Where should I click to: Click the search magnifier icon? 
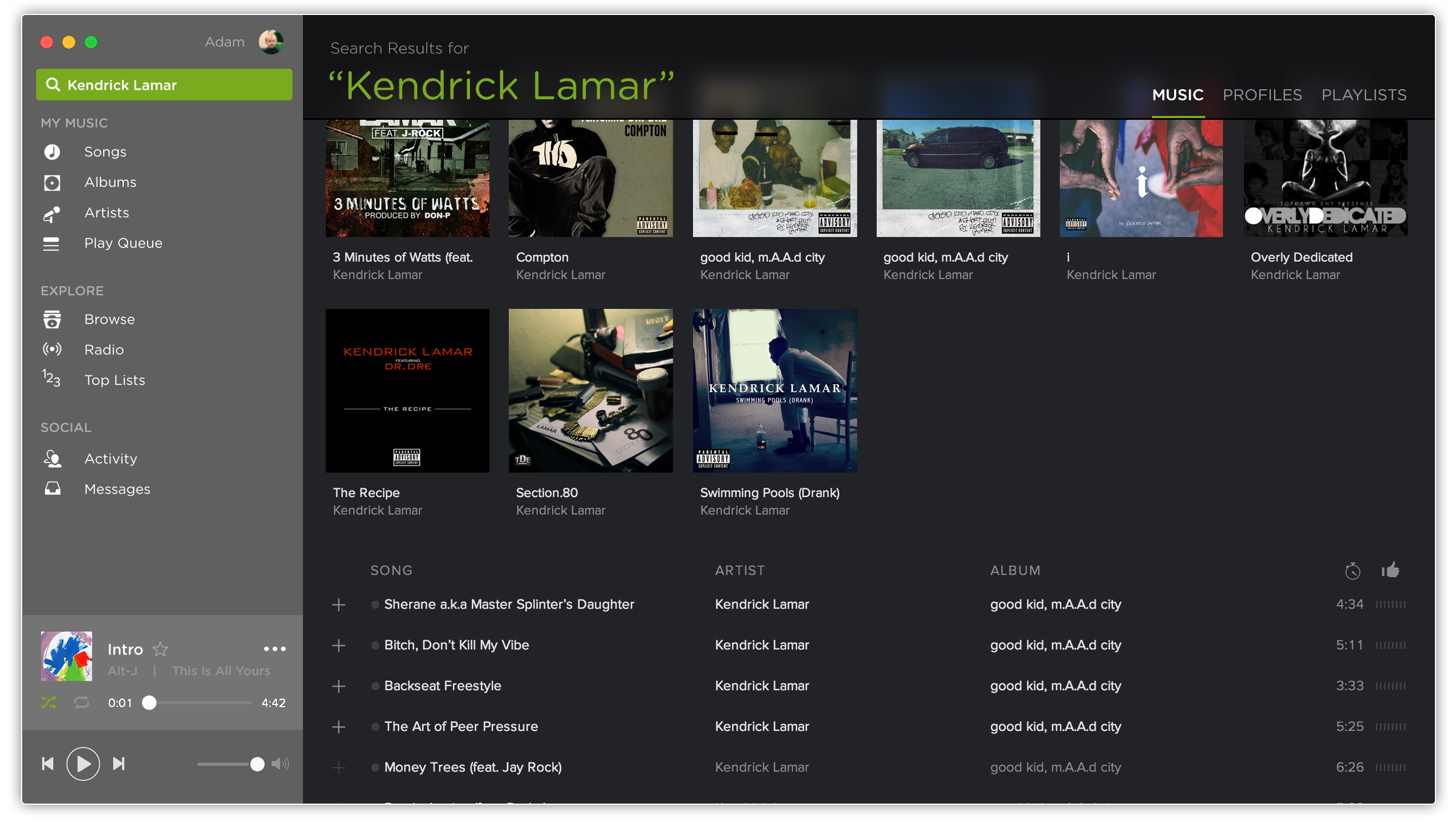tap(53, 85)
